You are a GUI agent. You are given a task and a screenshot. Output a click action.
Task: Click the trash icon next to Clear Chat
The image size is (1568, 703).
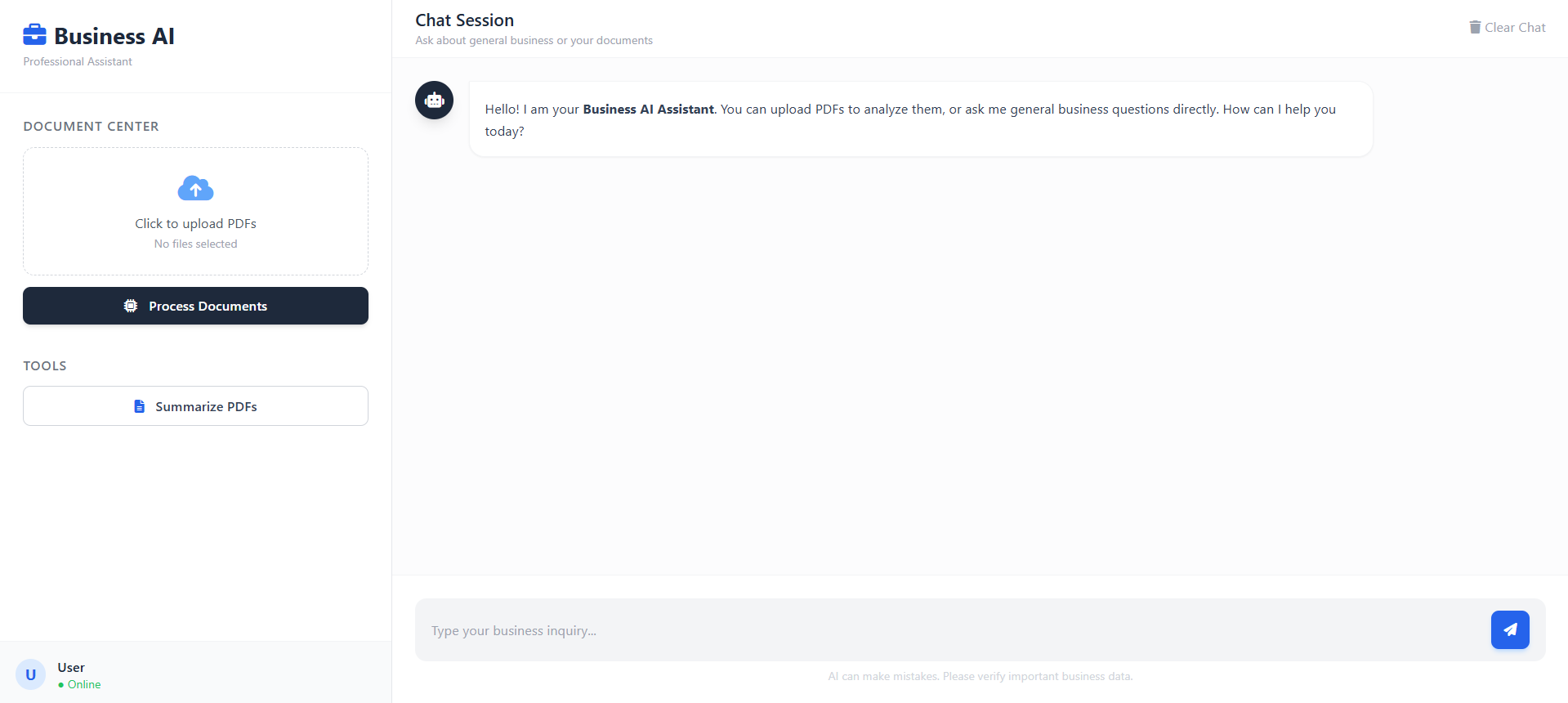tap(1475, 28)
